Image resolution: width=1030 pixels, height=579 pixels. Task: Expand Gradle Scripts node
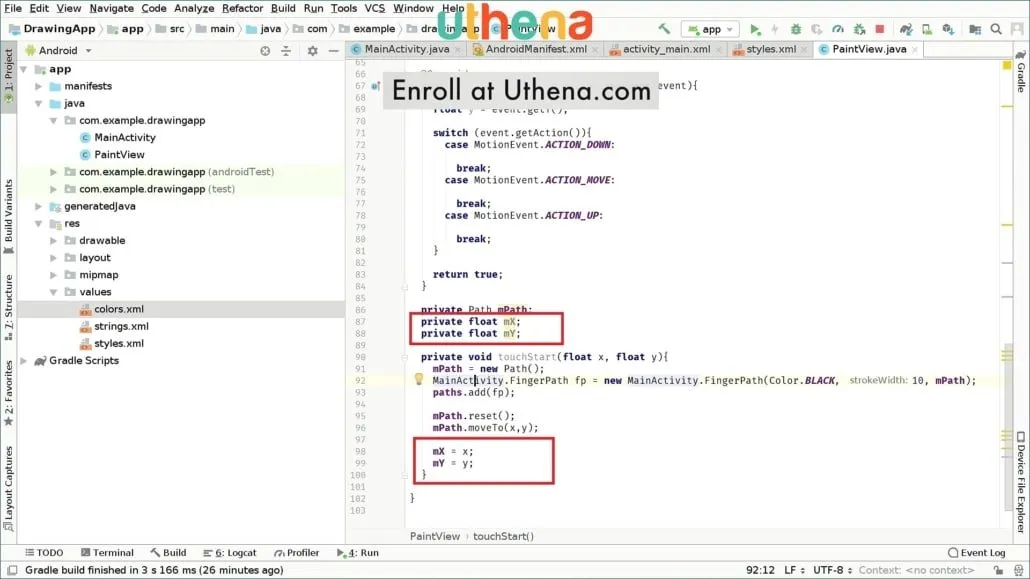24,360
